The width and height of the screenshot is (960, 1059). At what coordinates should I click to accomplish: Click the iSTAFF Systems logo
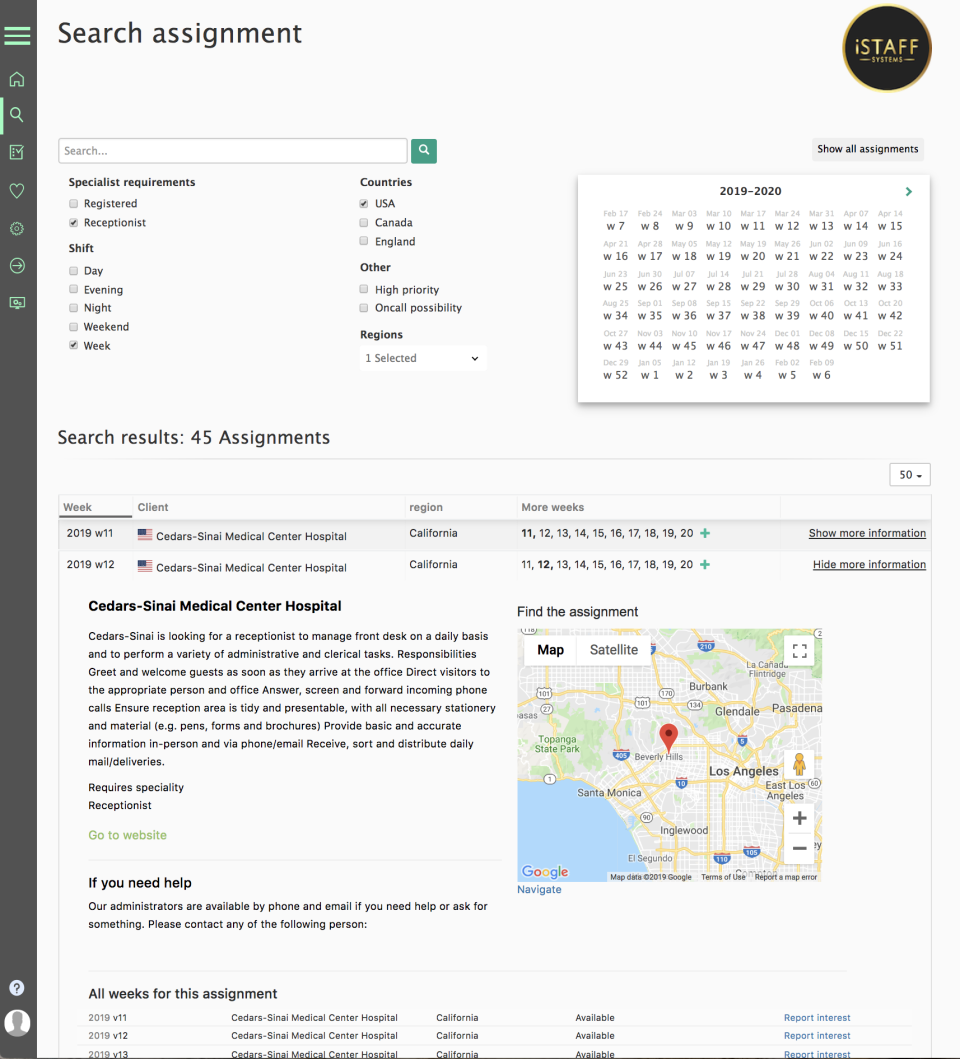click(886, 48)
